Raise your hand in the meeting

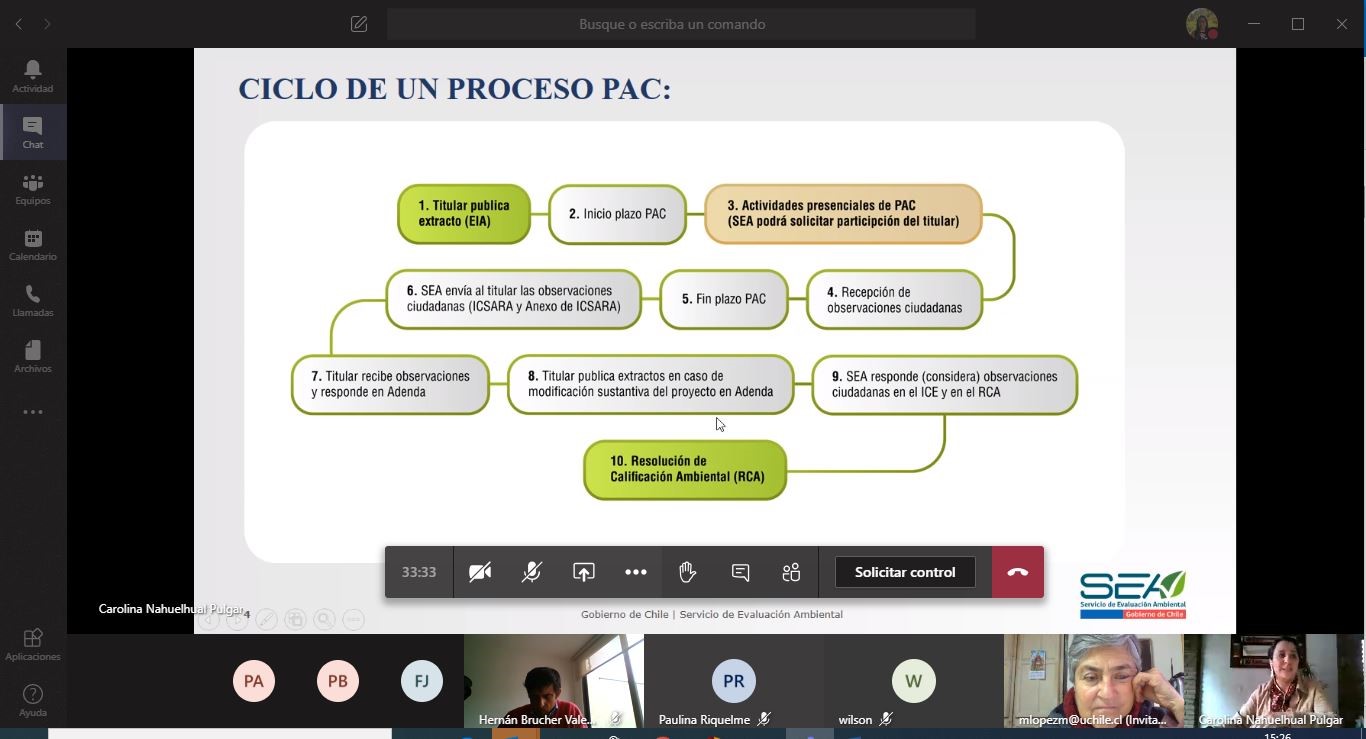(x=687, y=572)
